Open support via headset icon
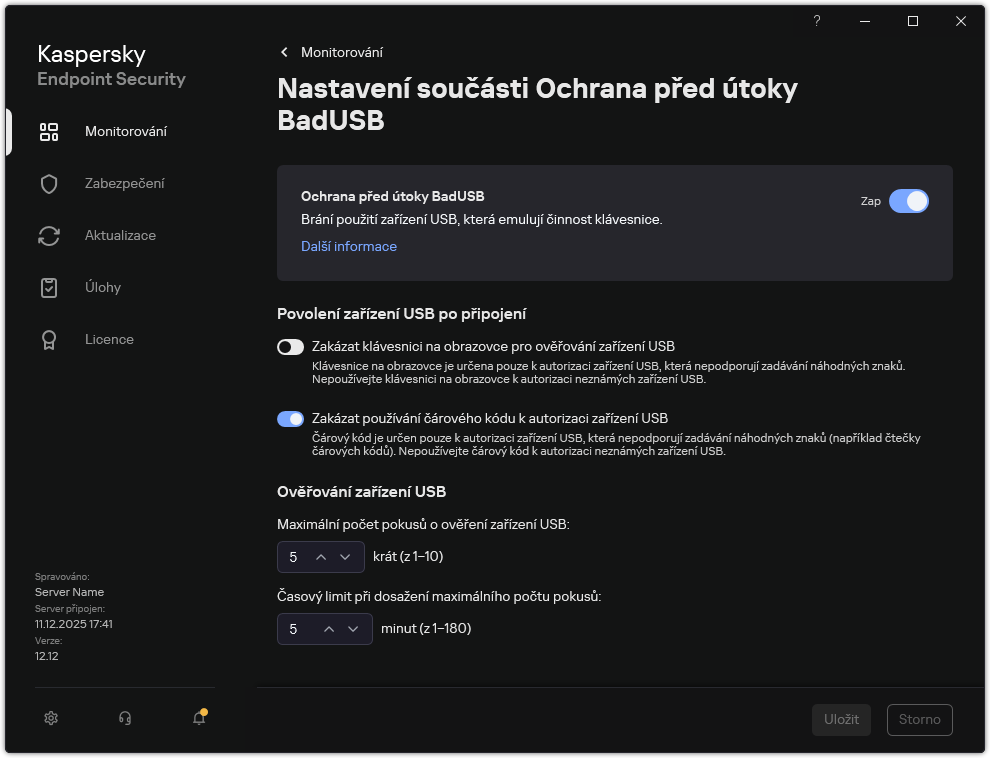990x758 pixels. click(124, 718)
